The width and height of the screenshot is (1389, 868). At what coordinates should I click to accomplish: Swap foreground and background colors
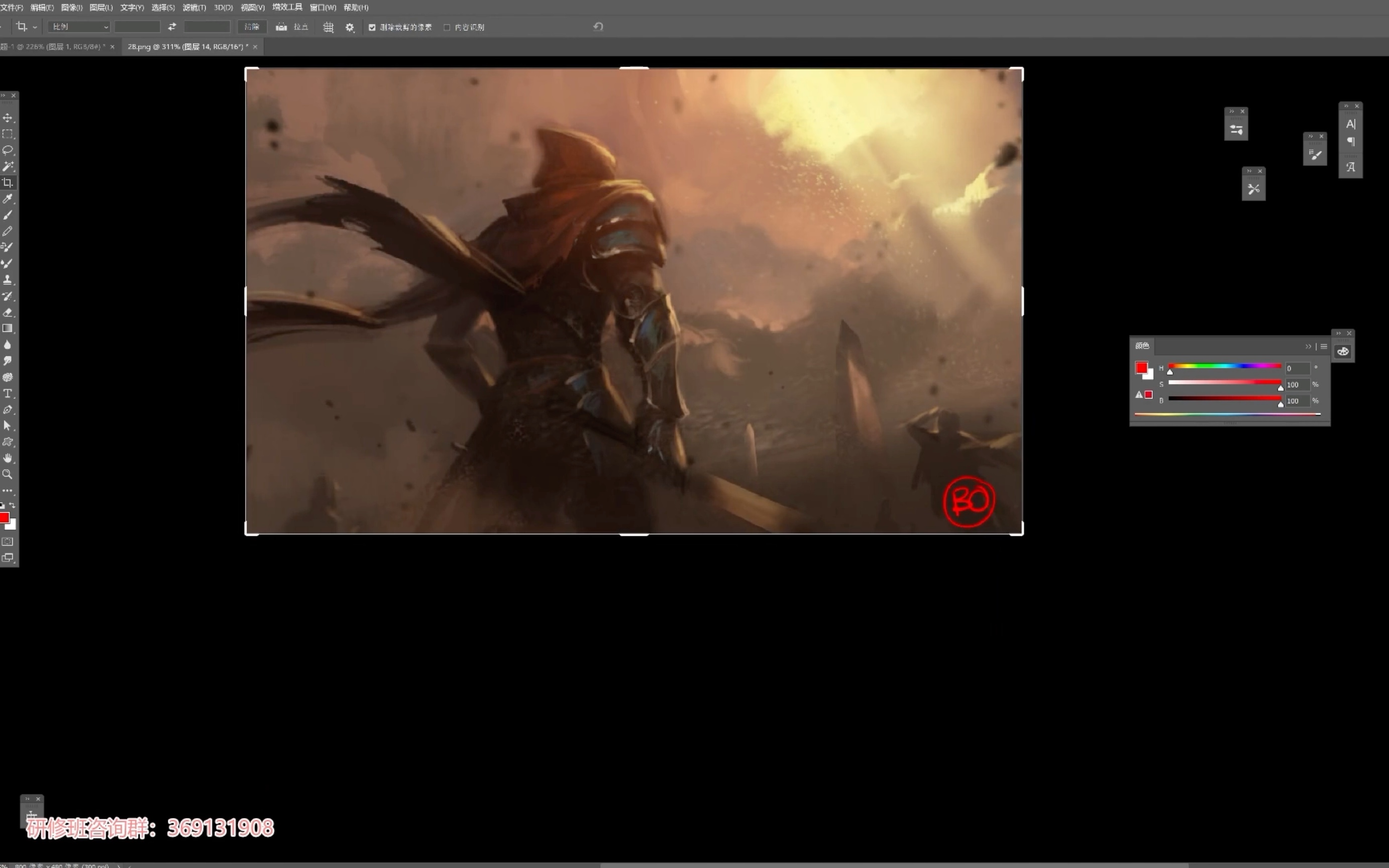click(13, 505)
